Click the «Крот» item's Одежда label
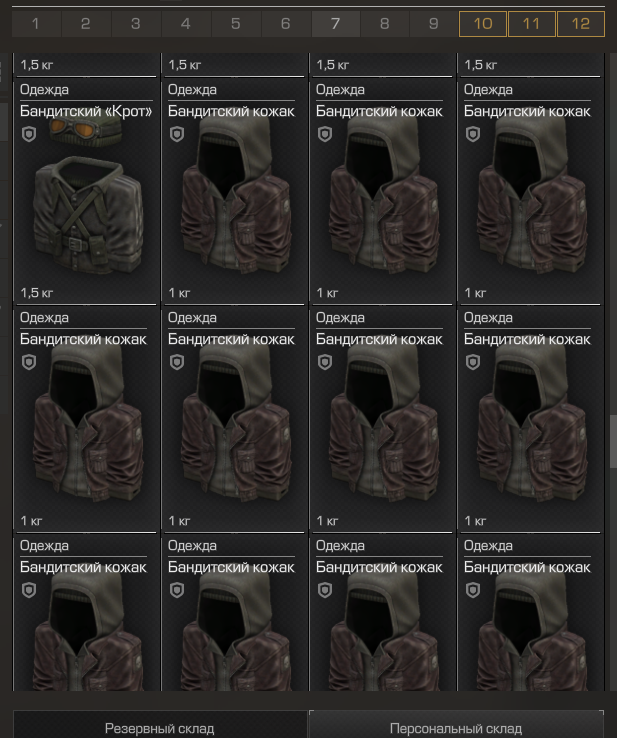Viewport: 617px width, 738px height. pyautogui.click(x=44, y=89)
